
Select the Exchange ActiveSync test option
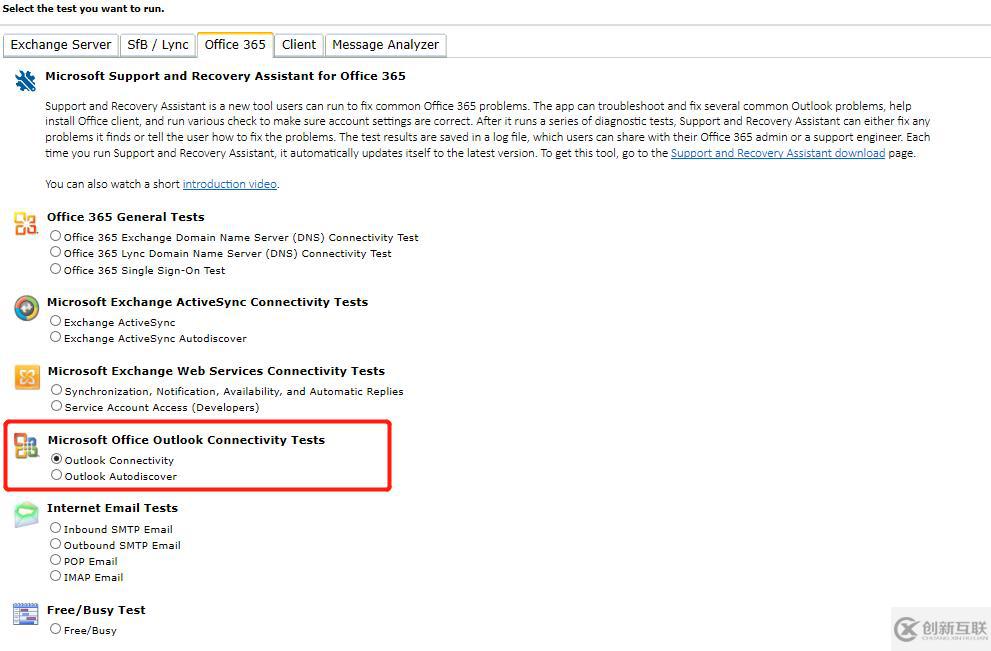(x=56, y=321)
